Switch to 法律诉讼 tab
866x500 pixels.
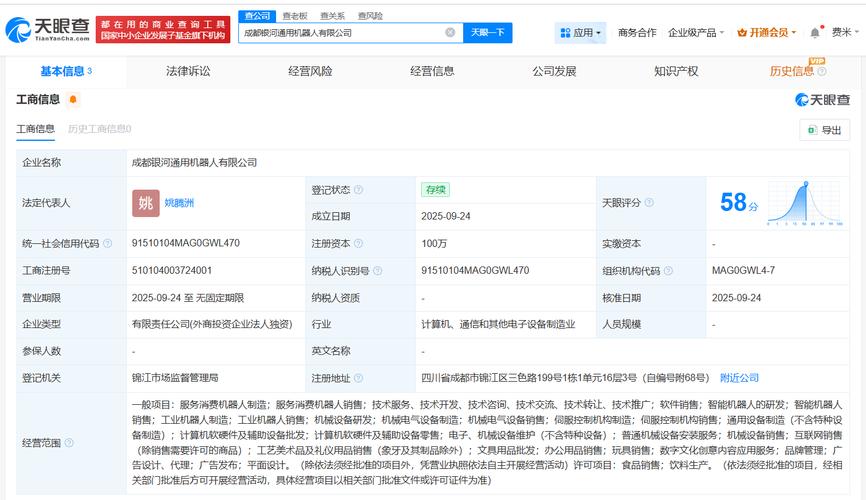188,71
